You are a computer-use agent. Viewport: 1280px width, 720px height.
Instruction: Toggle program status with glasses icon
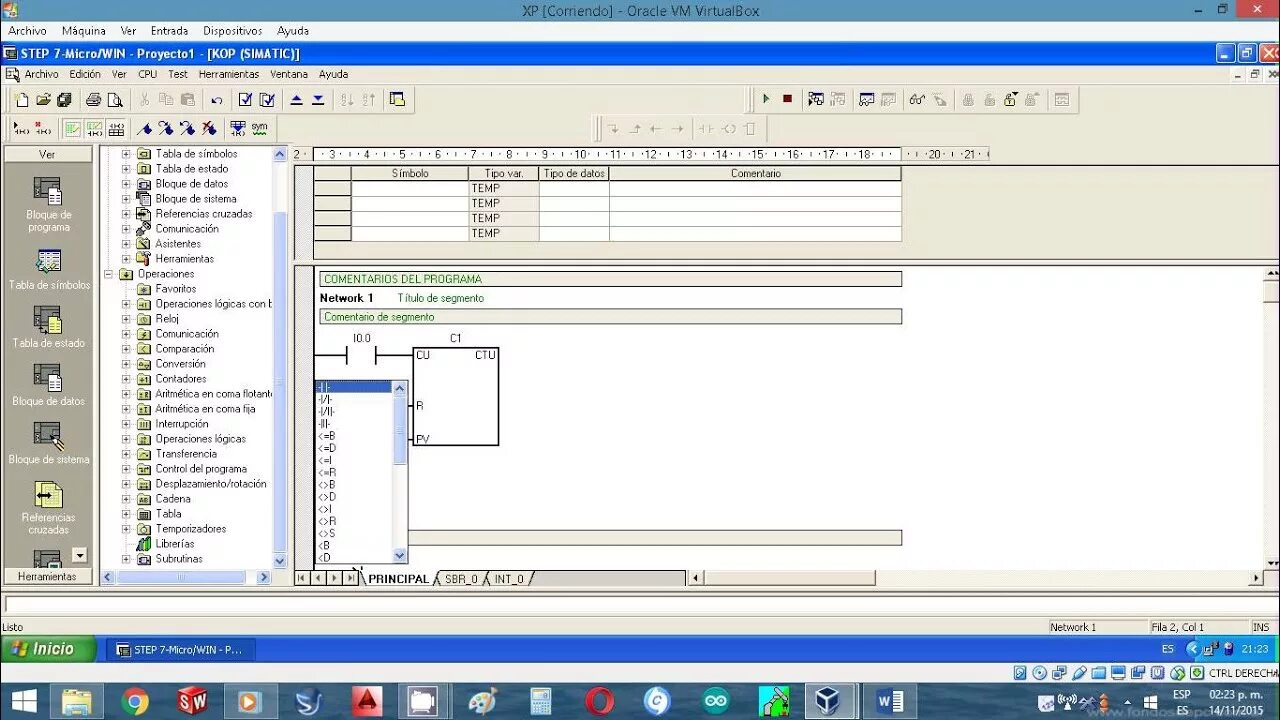pyautogui.click(x=917, y=99)
